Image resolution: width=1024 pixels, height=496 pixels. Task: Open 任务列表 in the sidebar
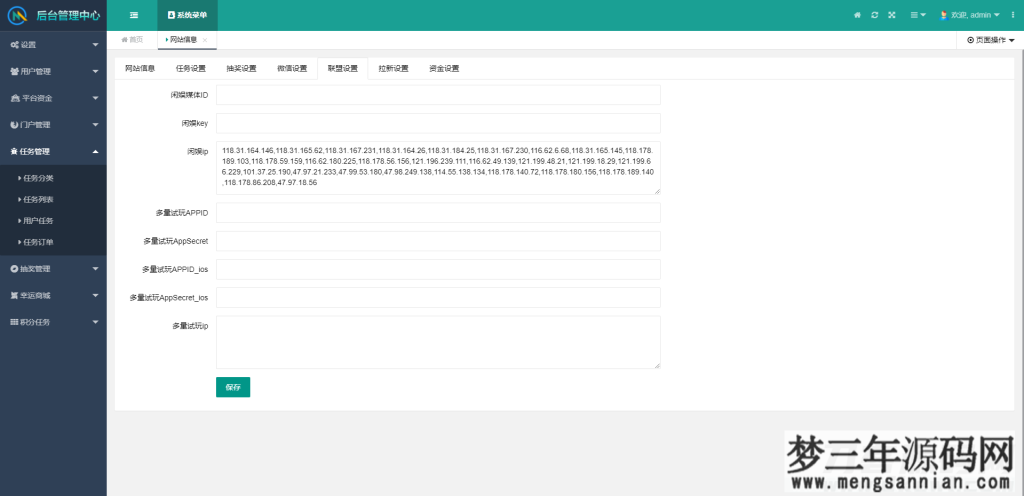(38, 199)
